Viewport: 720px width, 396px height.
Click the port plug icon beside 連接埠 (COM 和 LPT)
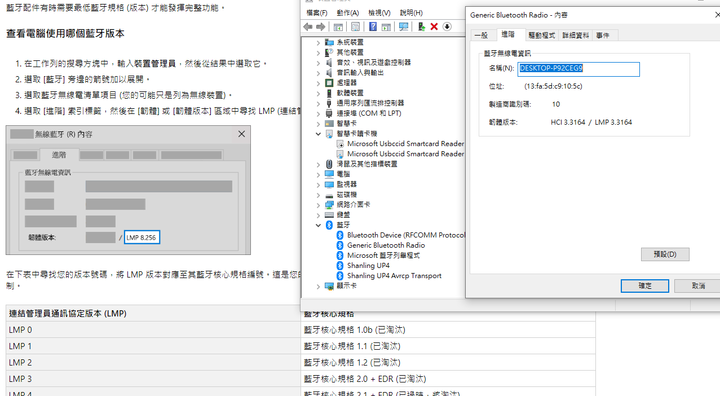point(329,113)
